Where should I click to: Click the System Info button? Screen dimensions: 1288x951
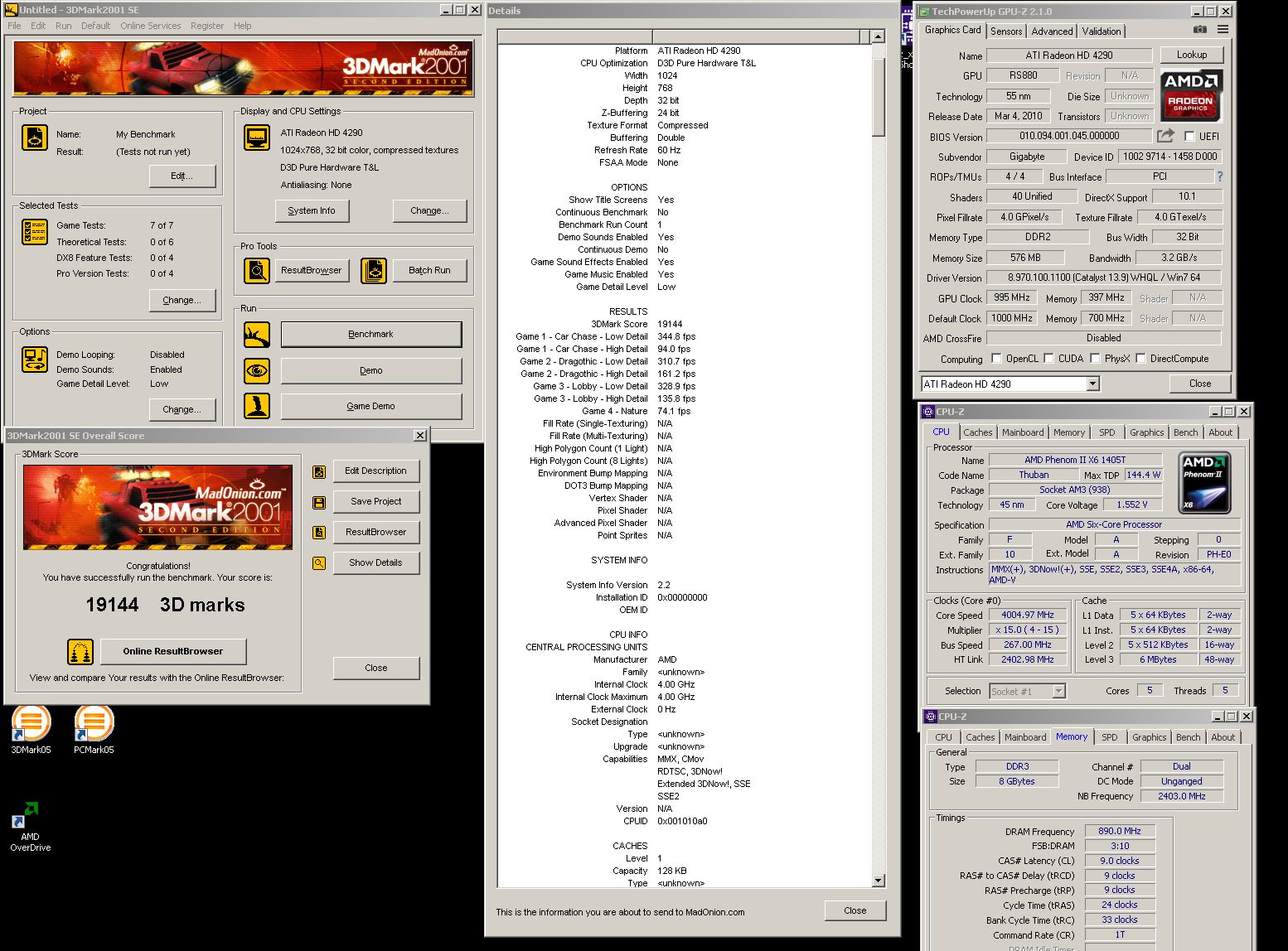tap(312, 210)
